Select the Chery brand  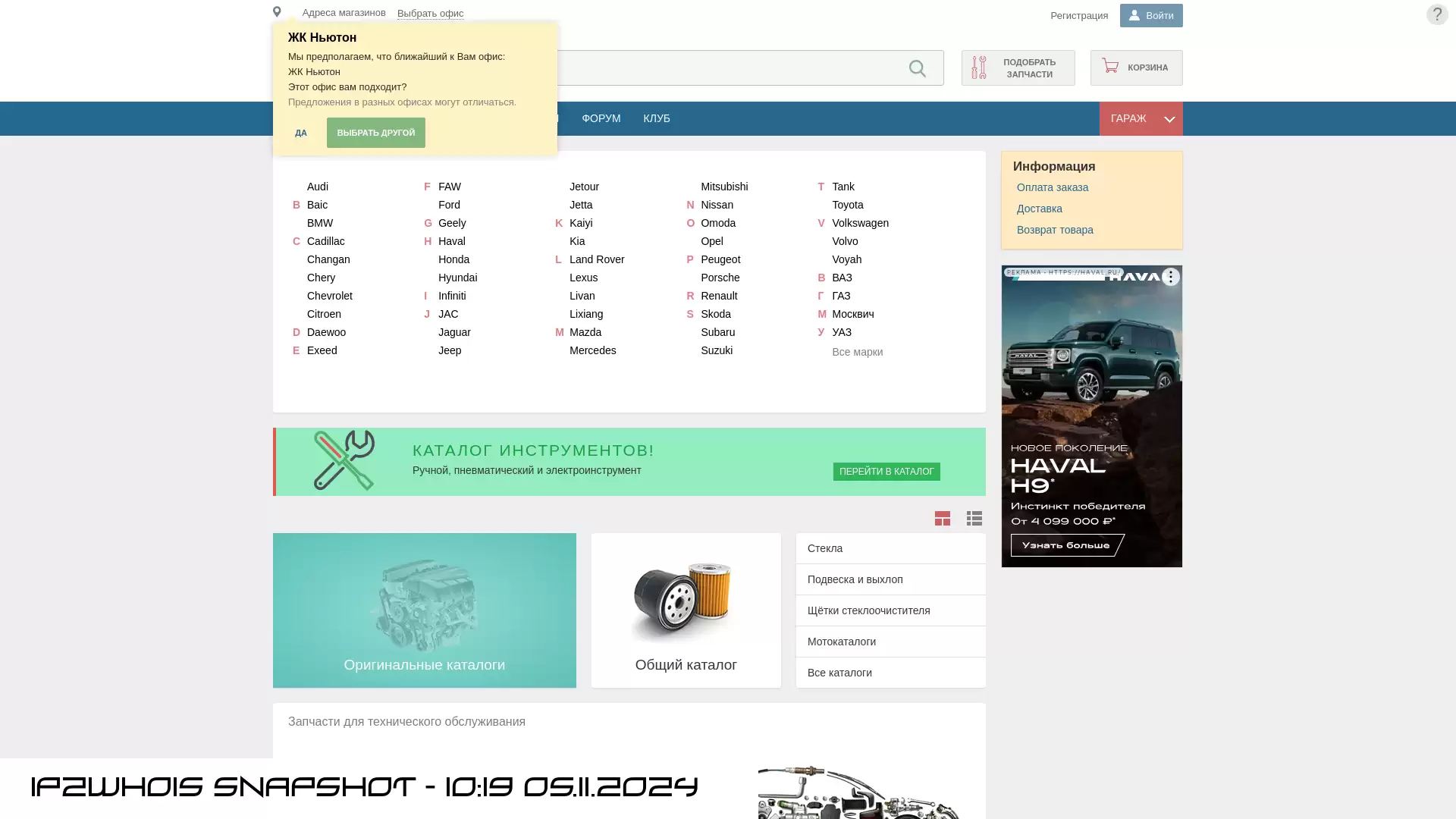click(322, 278)
